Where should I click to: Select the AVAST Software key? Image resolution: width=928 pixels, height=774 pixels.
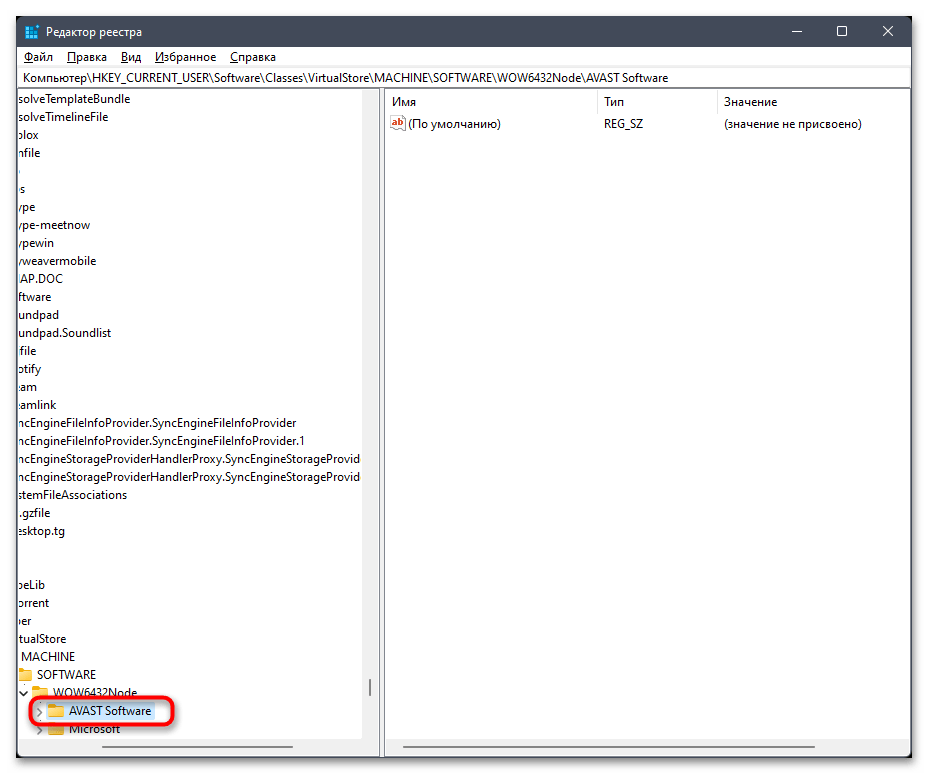click(x=109, y=711)
